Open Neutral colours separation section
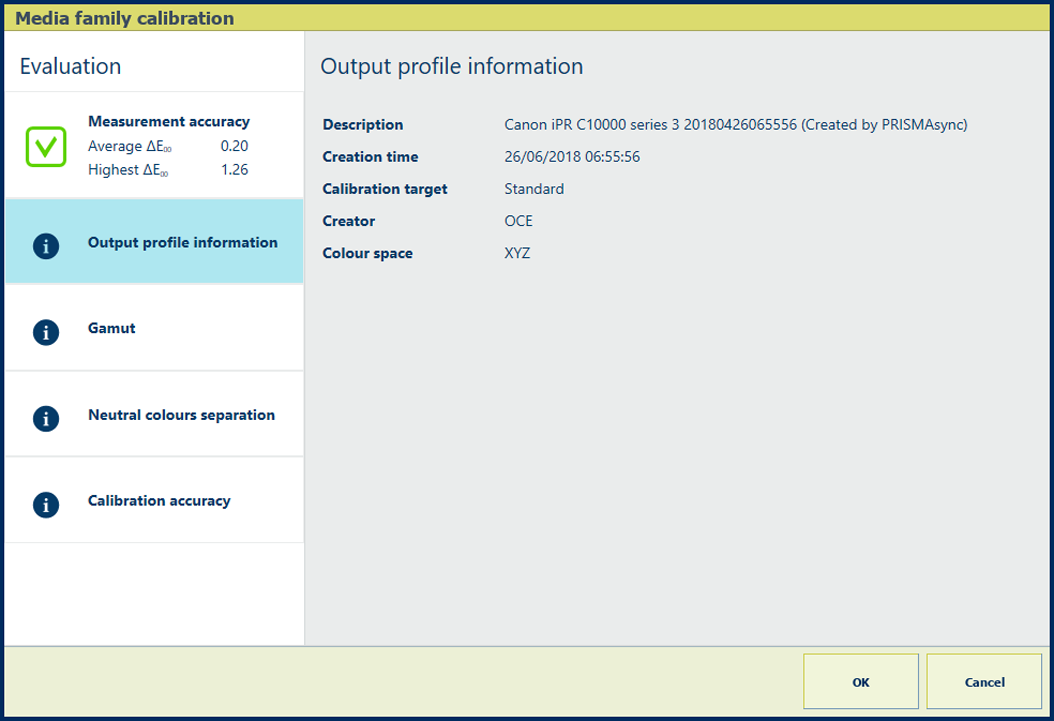 [181, 415]
